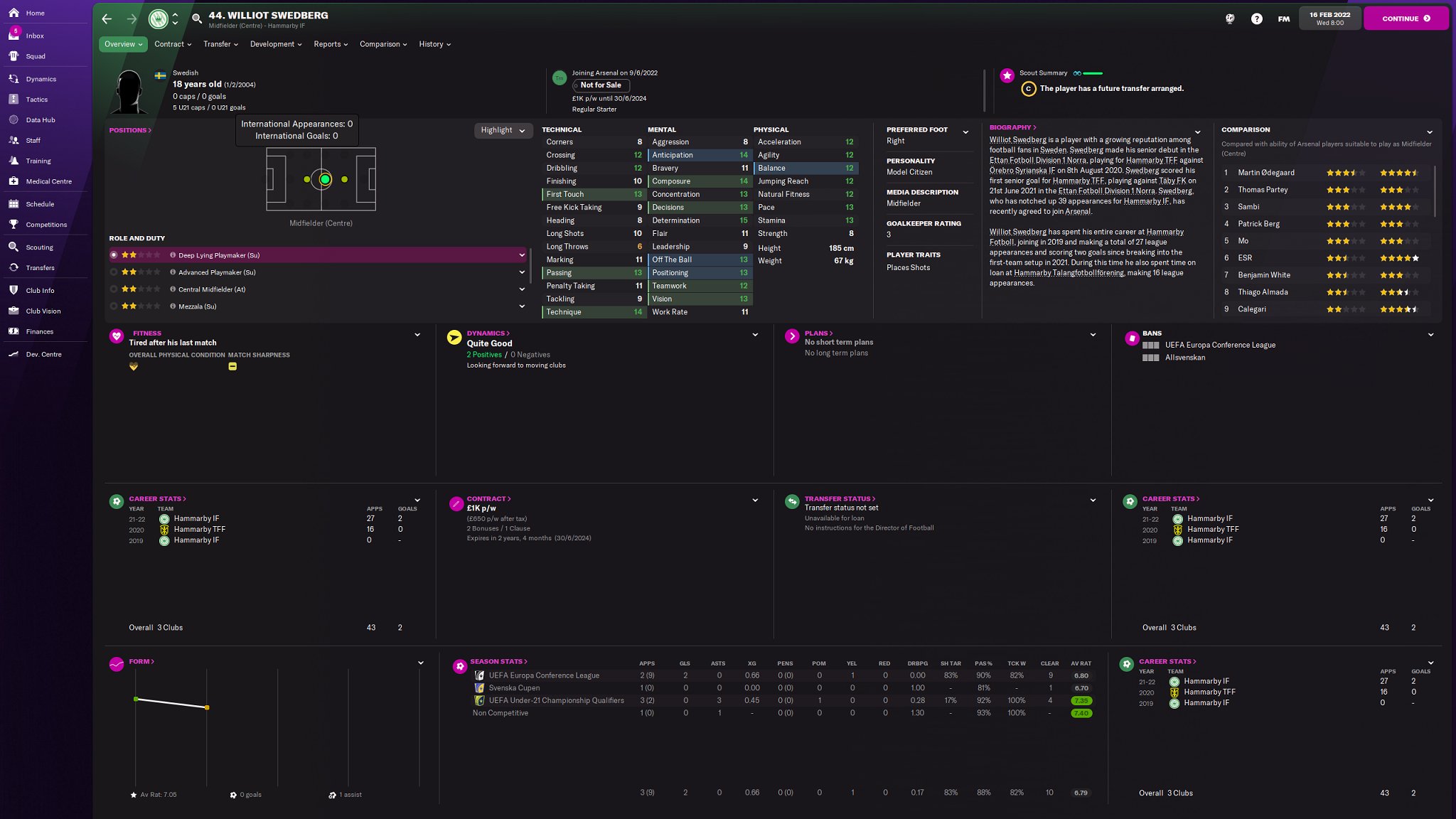Click the central midfield position dot on pitch
1456x819 pixels.
(x=325, y=180)
